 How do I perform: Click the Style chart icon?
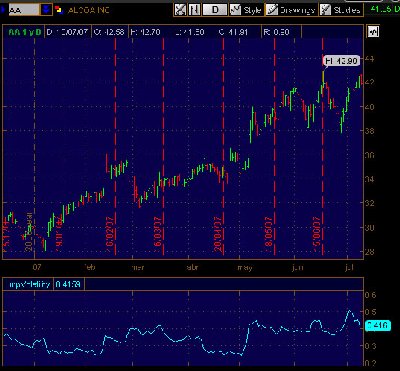point(235,10)
